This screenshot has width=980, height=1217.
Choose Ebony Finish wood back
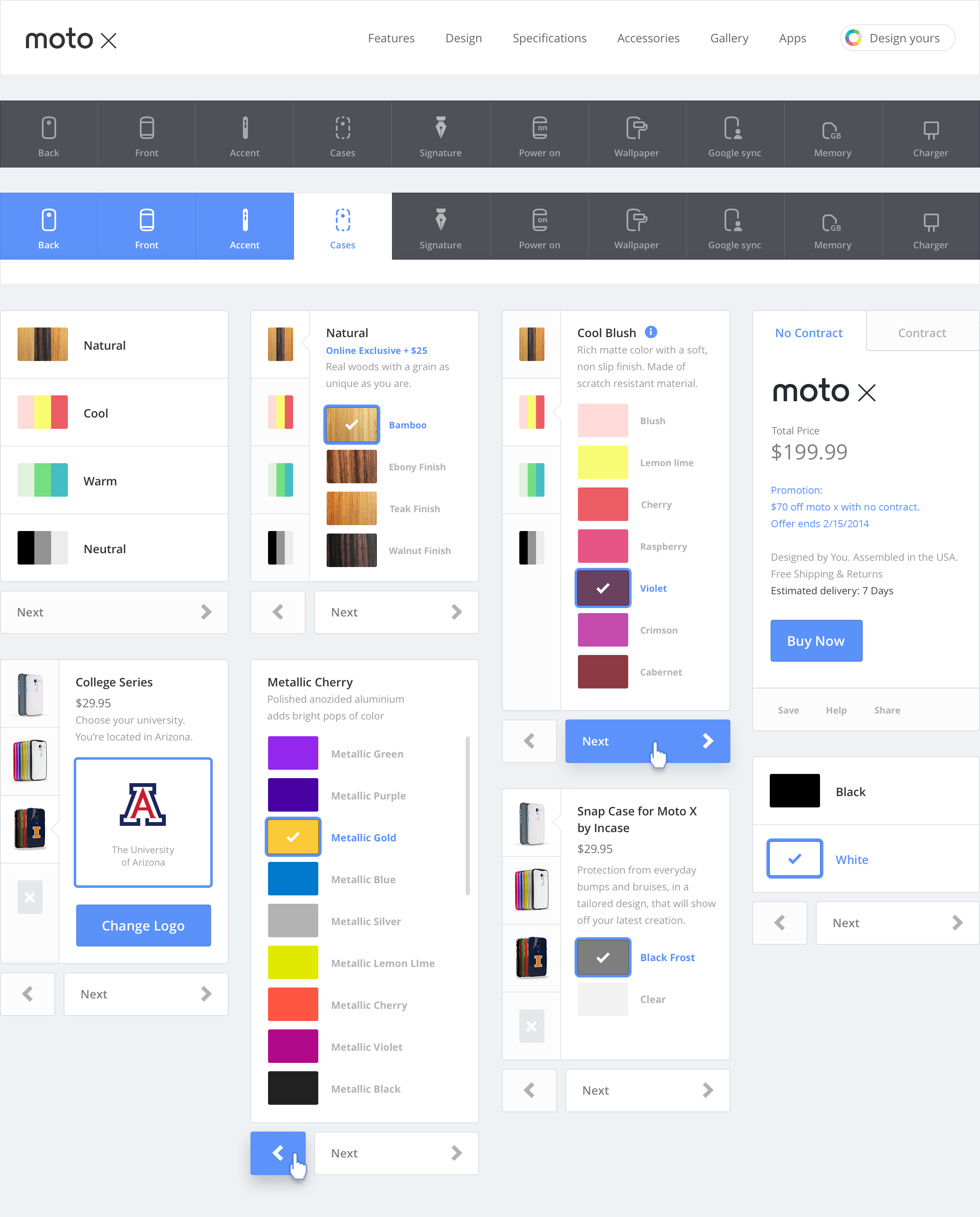click(x=352, y=467)
